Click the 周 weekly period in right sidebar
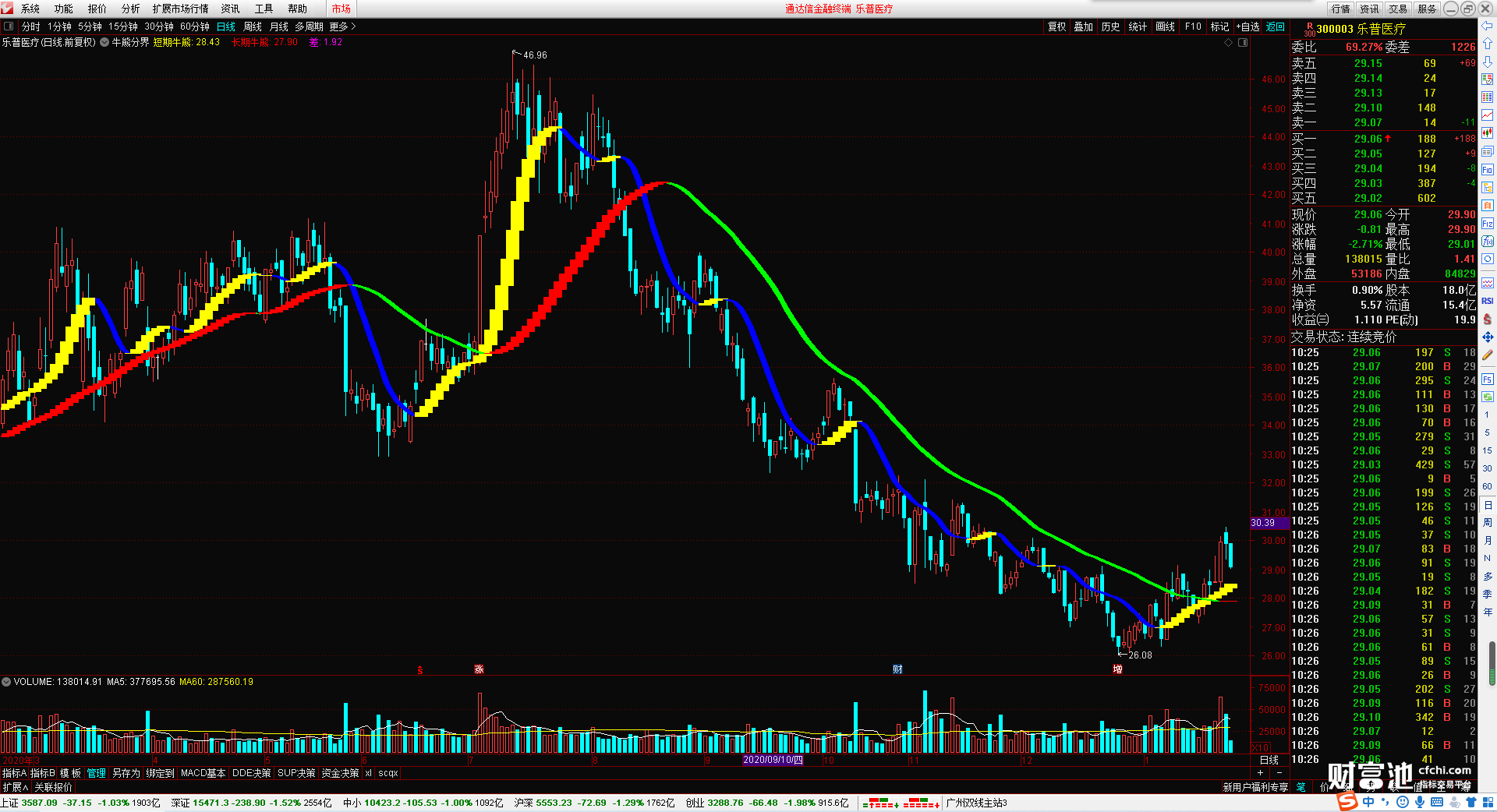Viewport: 1497px width, 812px height. click(1487, 522)
